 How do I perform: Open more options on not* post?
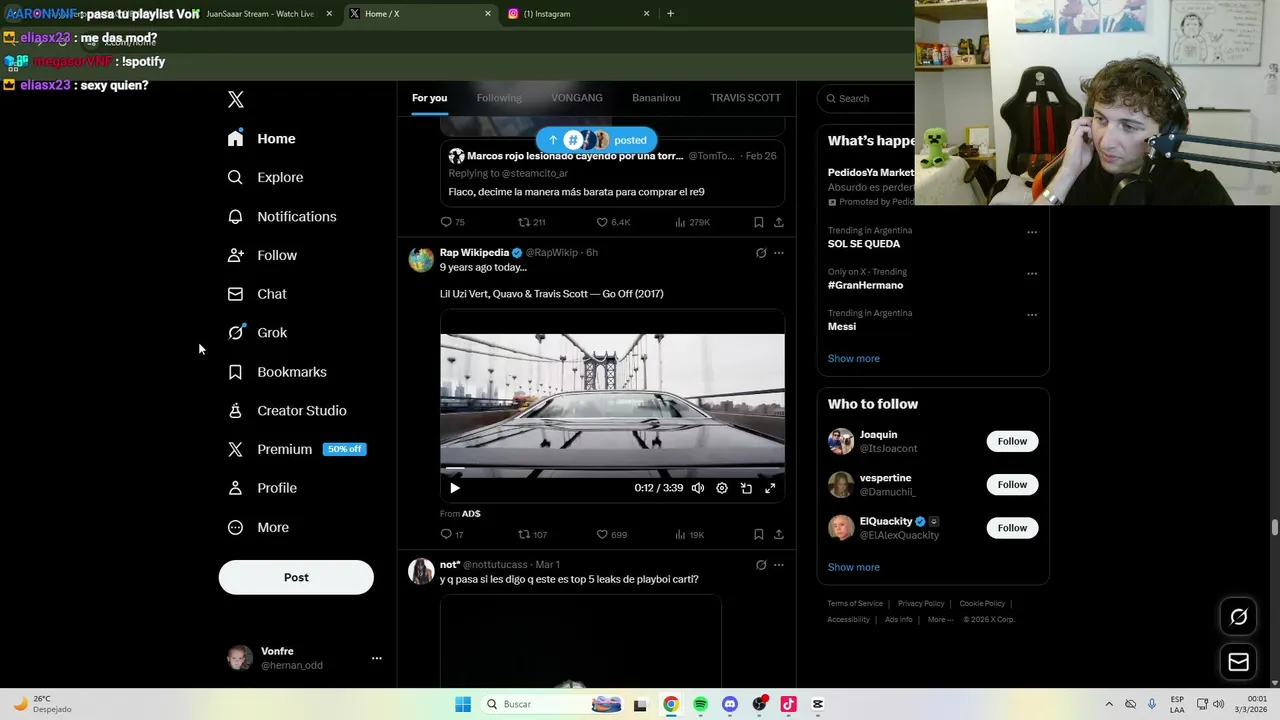(779, 565)
